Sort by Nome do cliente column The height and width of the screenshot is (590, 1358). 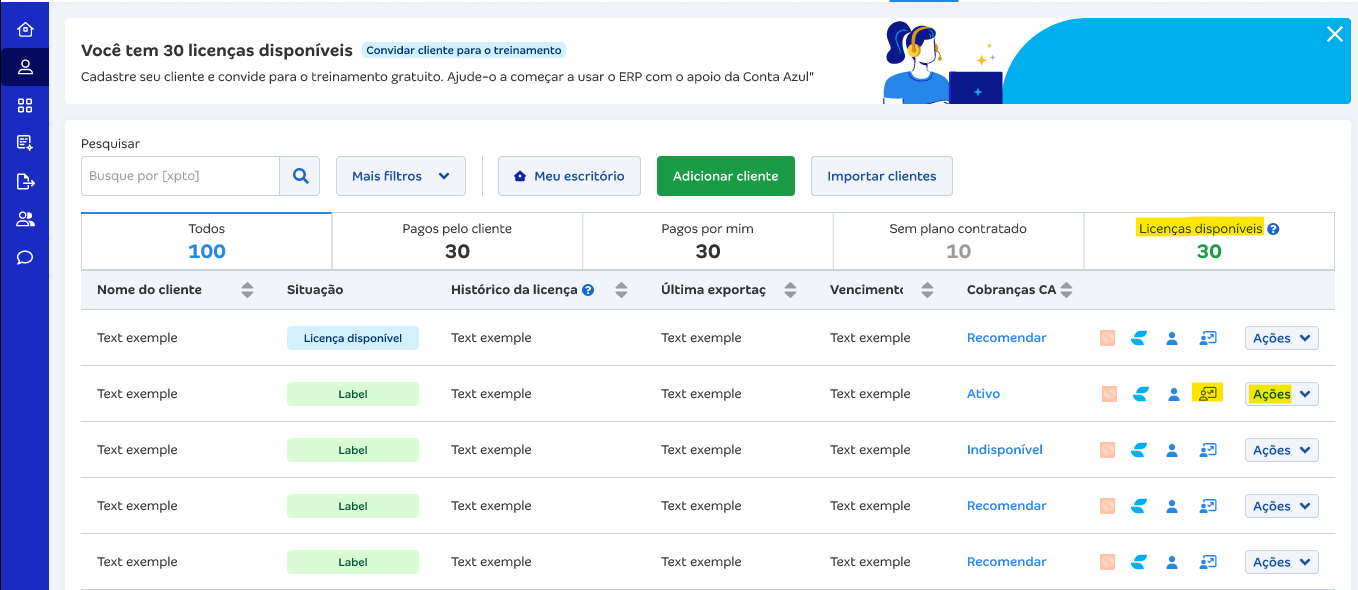[246, 288]
